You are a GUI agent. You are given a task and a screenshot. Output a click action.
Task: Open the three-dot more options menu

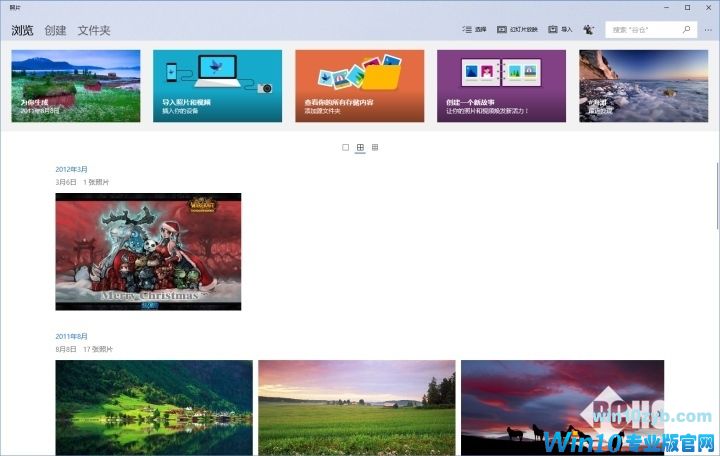click(708, 30)
